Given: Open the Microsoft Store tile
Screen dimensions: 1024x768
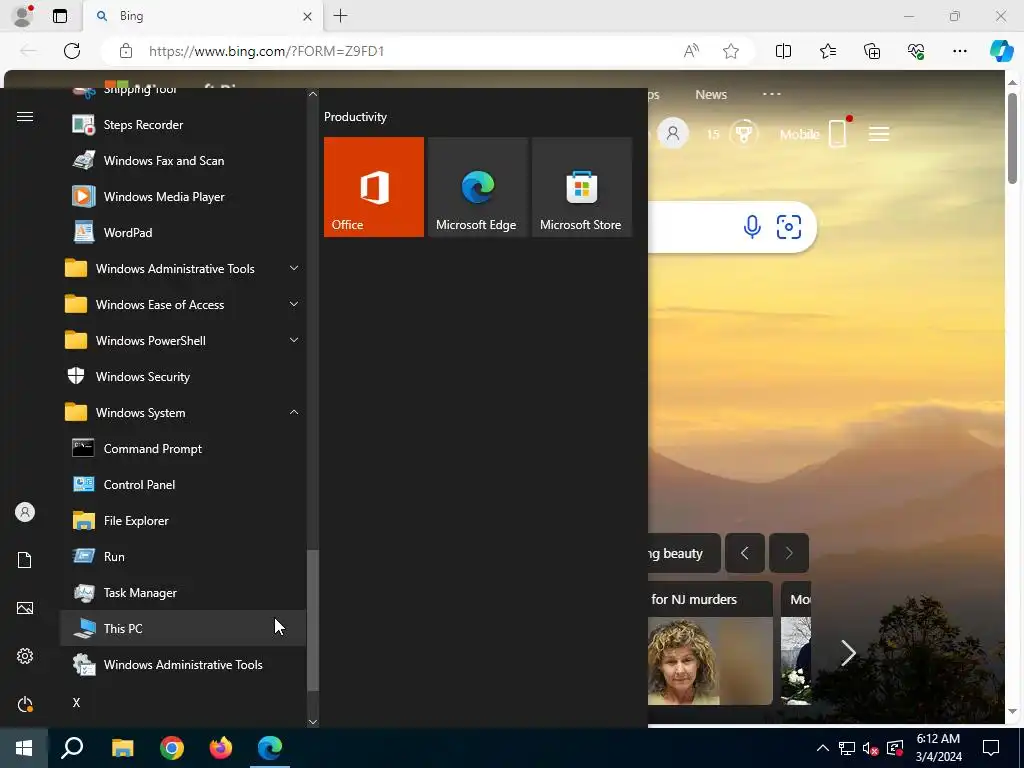Looking at the screenshot, I should [583, 187].
